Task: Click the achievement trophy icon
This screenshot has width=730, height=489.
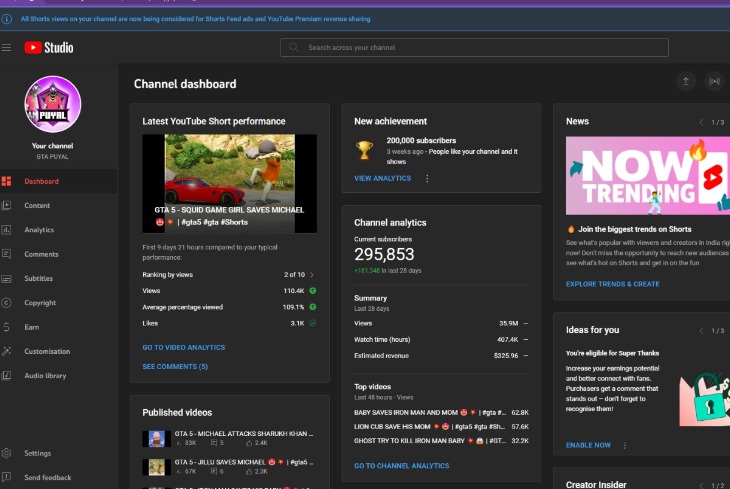Action: 364,150
